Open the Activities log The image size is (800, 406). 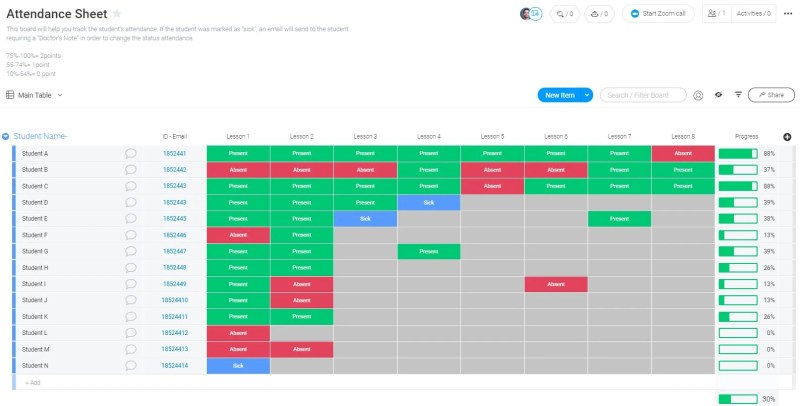754,14
